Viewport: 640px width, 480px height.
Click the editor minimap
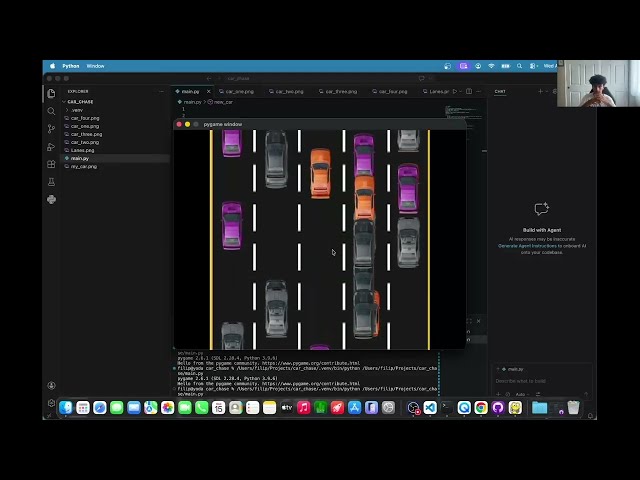464,112
